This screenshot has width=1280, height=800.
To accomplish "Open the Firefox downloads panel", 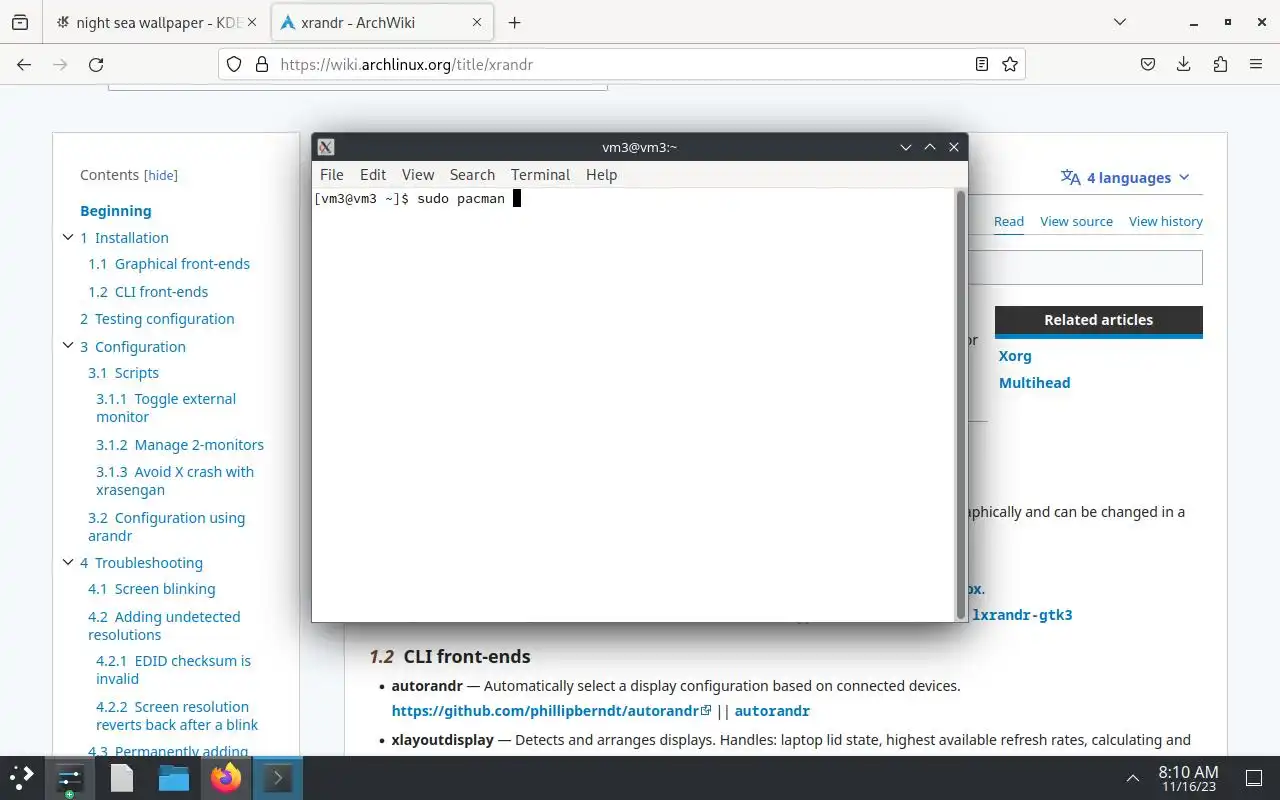I will tap(1184, 64).
